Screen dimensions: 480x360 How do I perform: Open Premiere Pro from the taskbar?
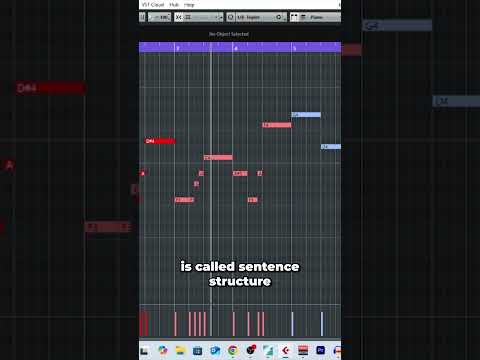point(320,350)
